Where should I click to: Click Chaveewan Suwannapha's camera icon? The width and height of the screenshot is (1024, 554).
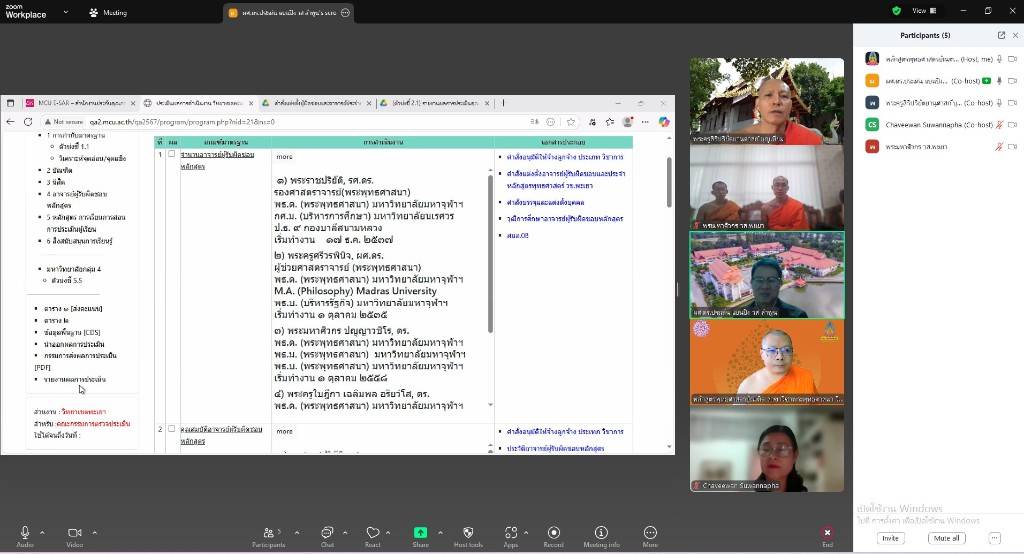pyautogui.click(x=1013, y=125)
